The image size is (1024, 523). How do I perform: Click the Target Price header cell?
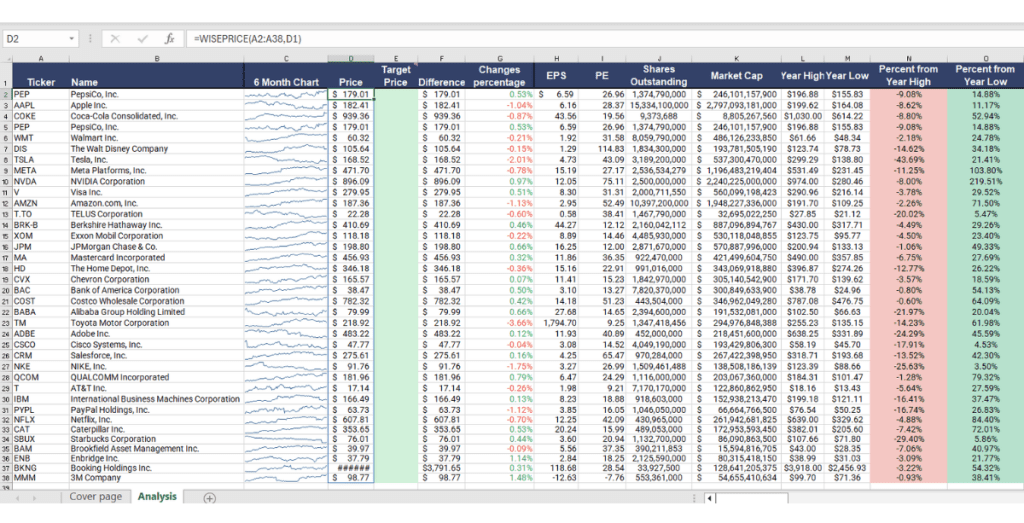tap(396, 76)
